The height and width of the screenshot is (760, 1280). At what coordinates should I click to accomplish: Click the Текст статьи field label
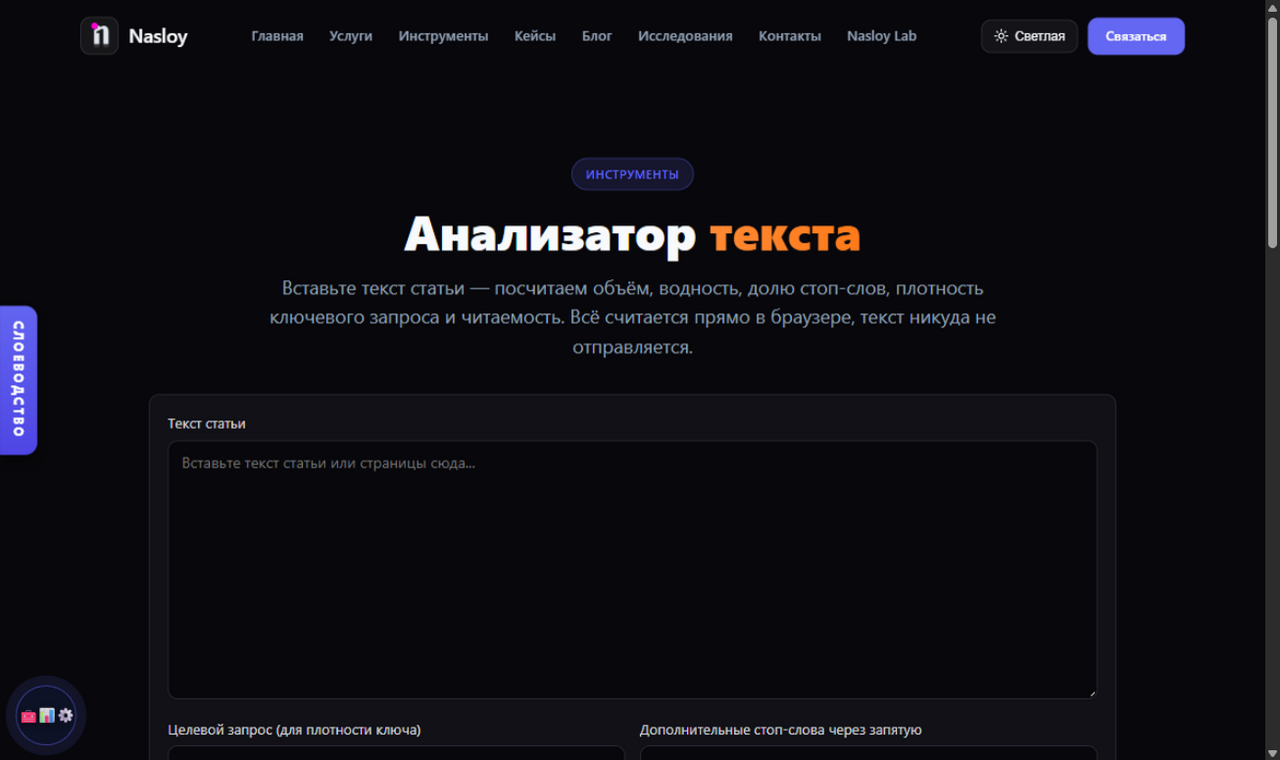(x=207, y=424)
